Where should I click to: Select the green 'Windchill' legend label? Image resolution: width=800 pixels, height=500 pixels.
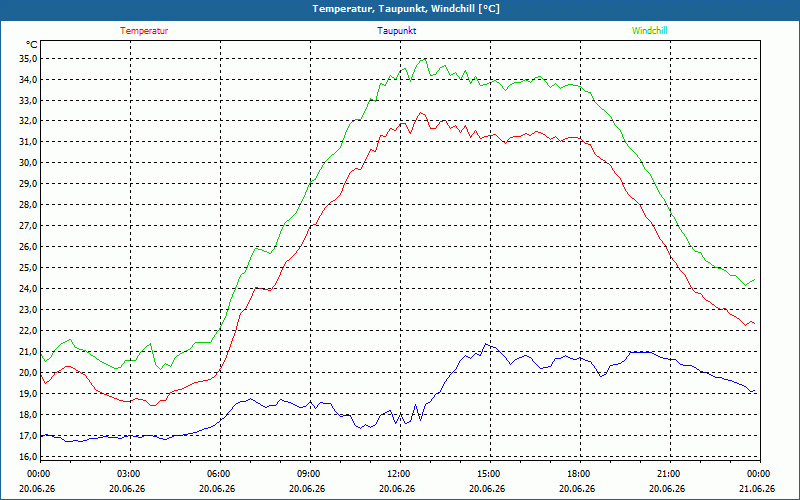coord(649,31)
